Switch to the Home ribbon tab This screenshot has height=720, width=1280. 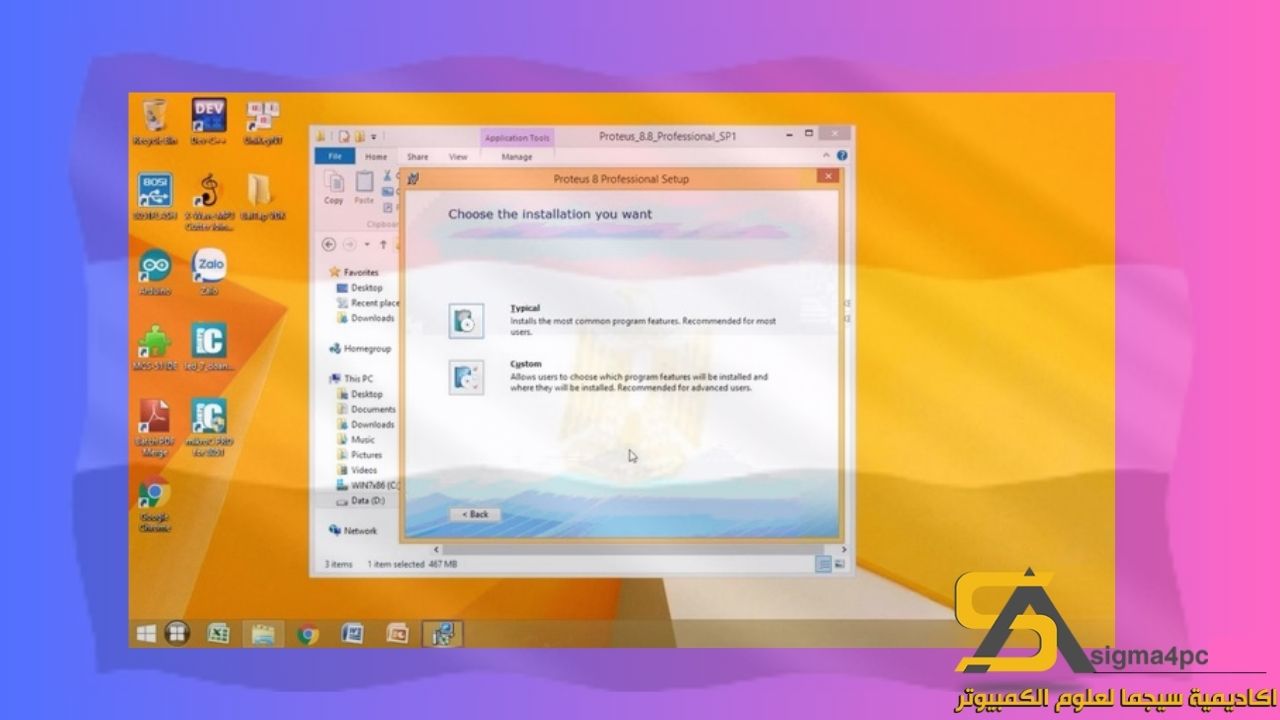tap(376, 157)
